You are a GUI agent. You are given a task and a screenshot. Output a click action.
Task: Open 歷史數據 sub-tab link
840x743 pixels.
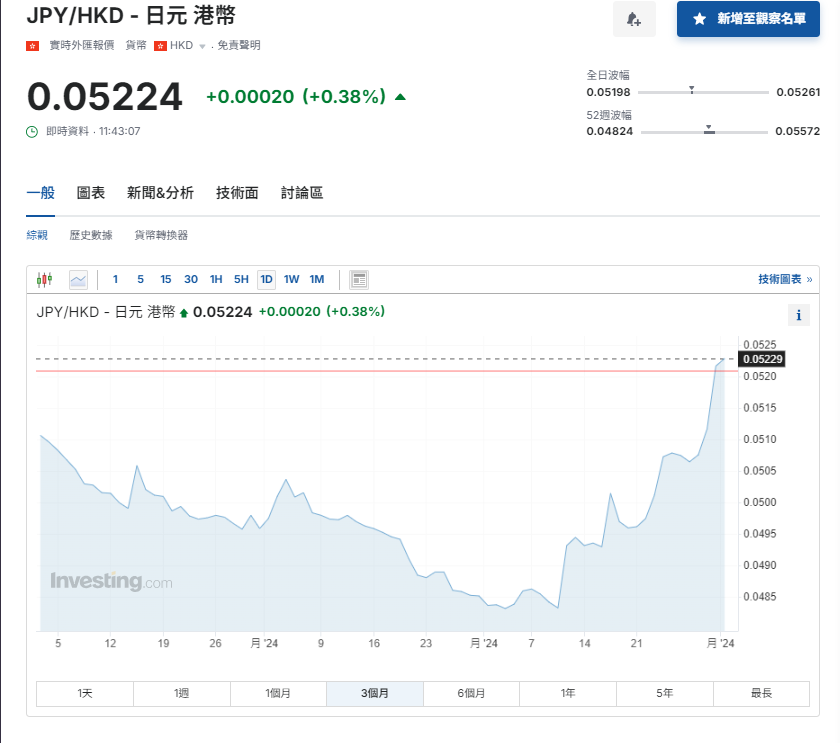(91, 235)
